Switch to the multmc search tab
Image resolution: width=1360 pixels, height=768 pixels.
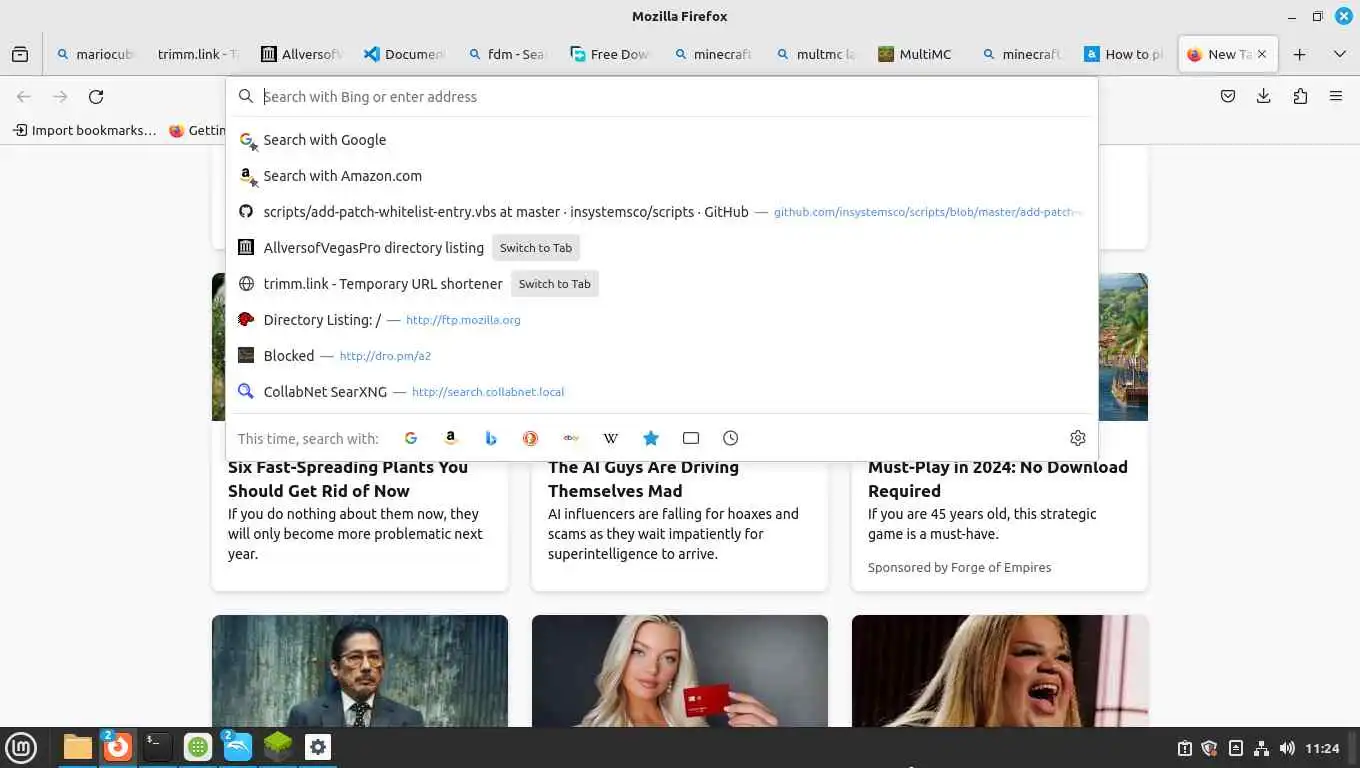coord(816,54)
